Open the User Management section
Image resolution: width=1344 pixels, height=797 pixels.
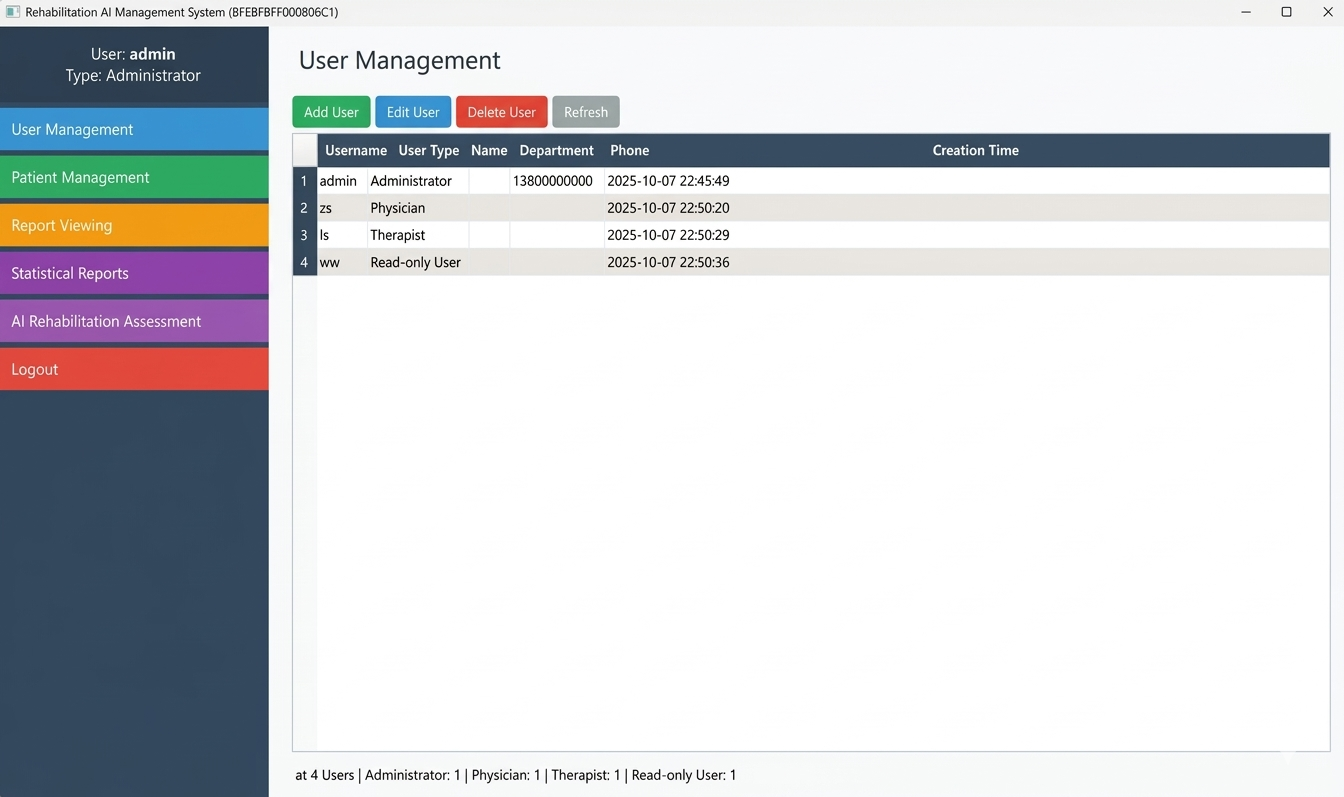coord(134,129)
